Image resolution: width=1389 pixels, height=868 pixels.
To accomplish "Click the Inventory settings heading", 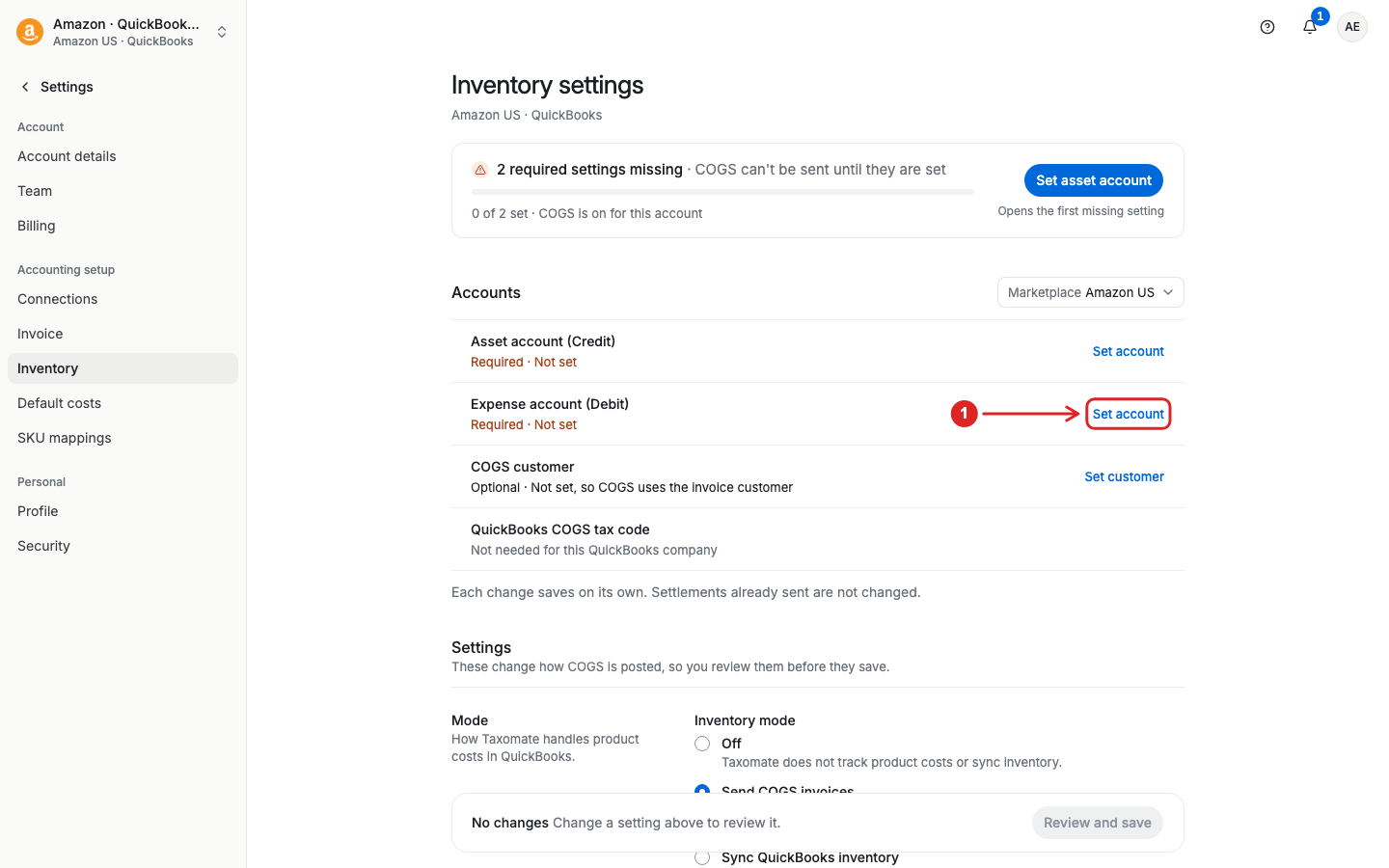I will (547, 85).
